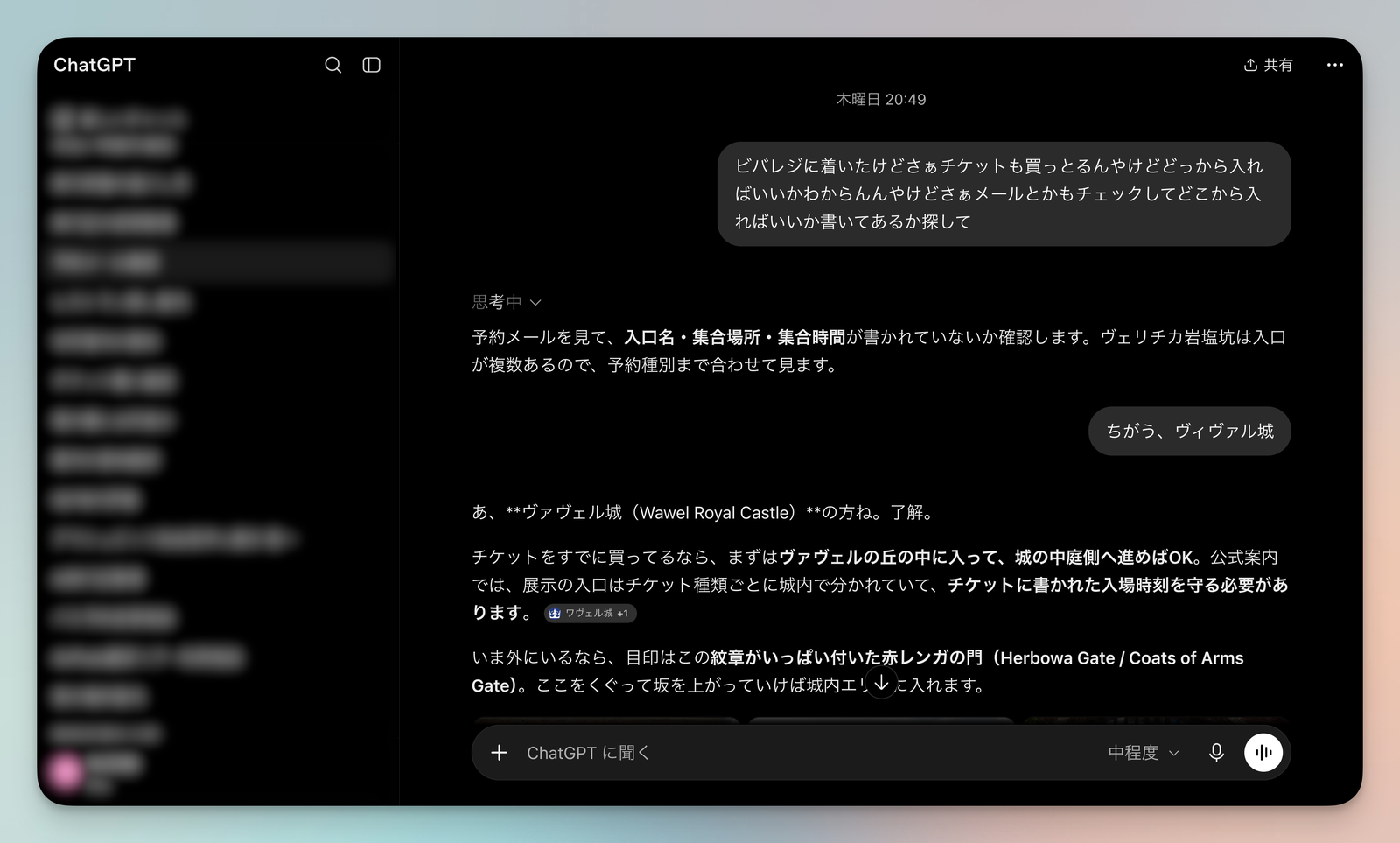Image resolution: width=1400 pixels, height=843 pixels.
Task: Click the user message starting ビバレジに着いた
Action: pyautogui.click(x=1004, y=193)
